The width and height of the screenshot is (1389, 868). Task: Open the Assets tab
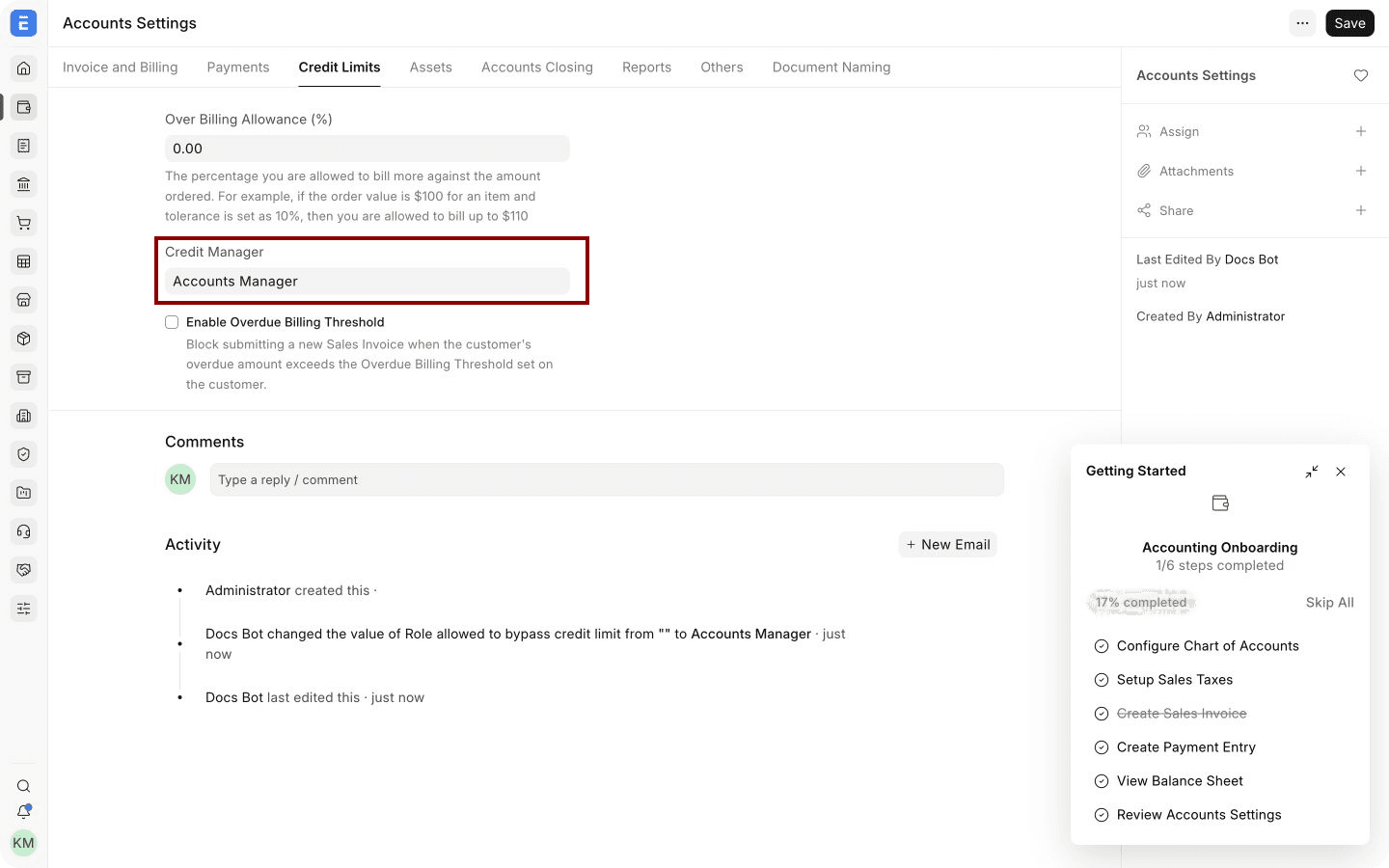click(x=431, y=68)
